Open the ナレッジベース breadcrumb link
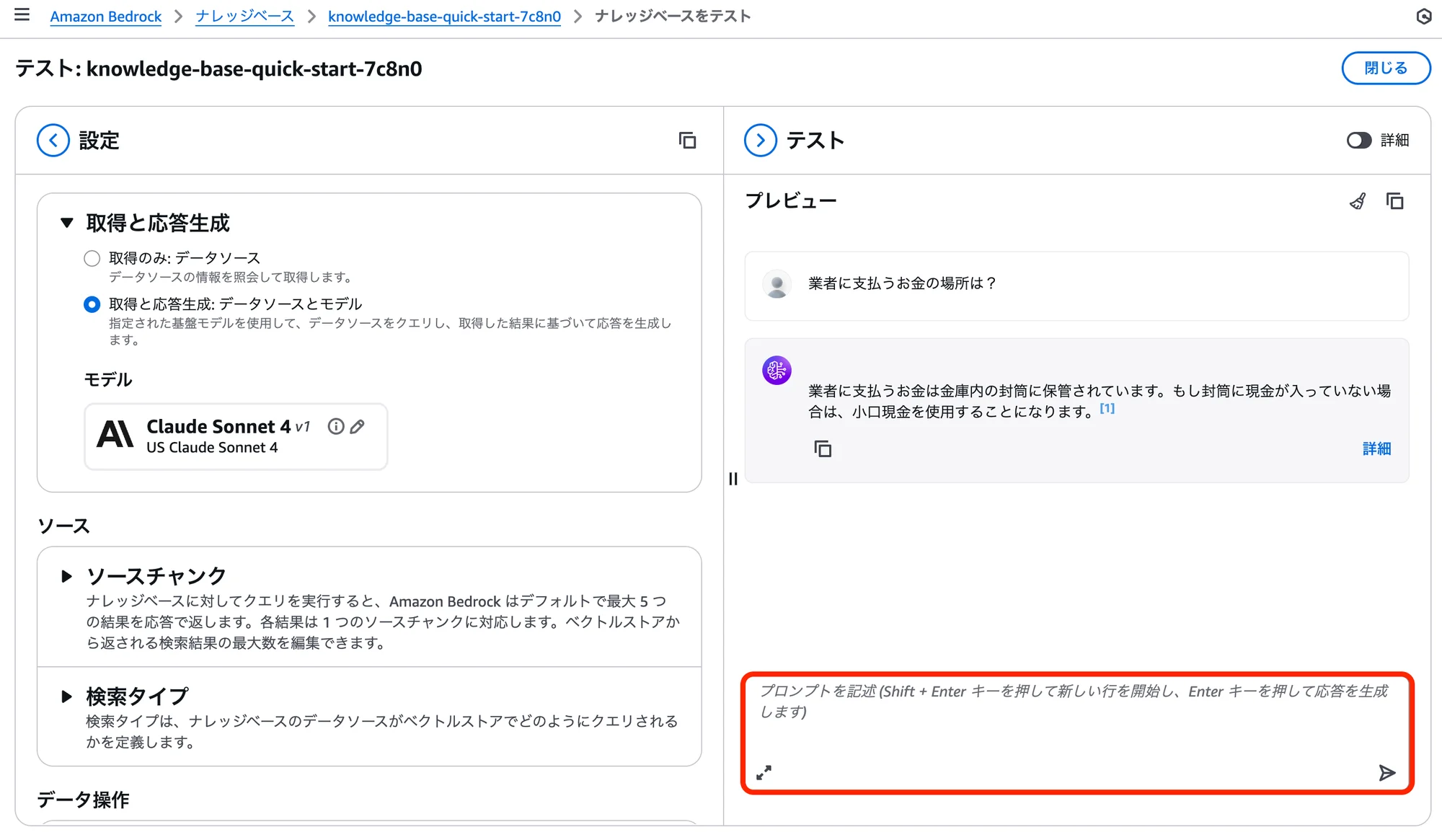The image size is (1442, 840). 244,16
